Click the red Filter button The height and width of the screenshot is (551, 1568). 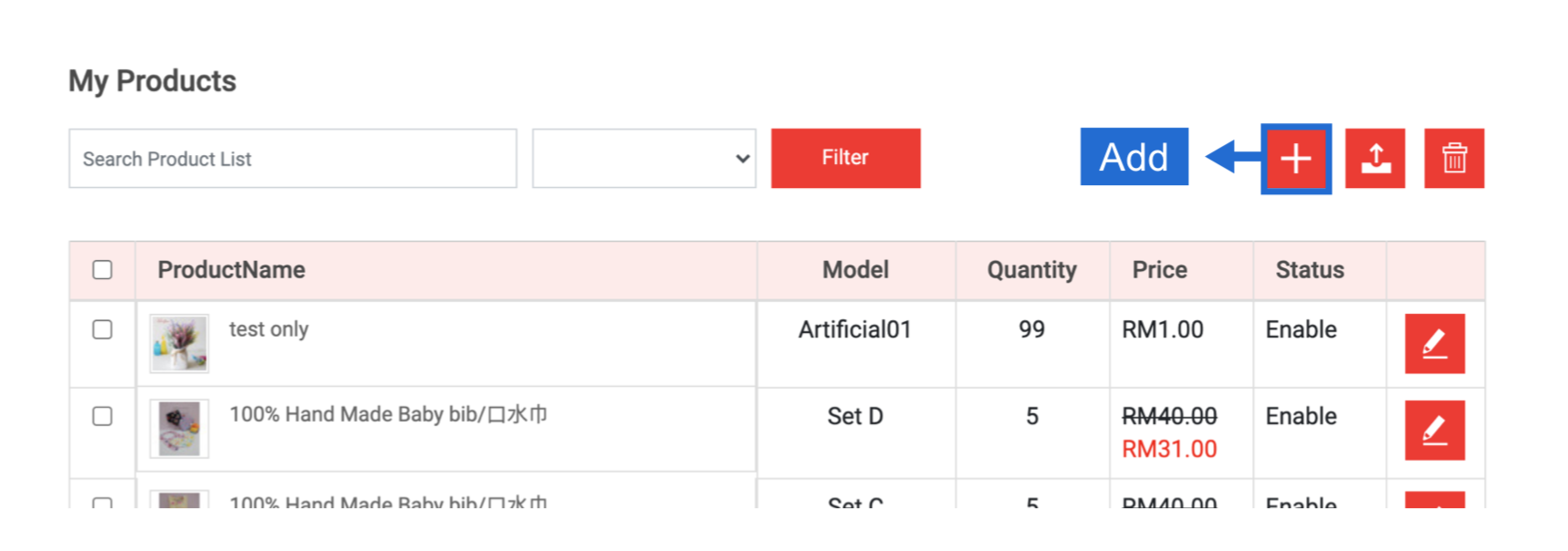(845, 158)
